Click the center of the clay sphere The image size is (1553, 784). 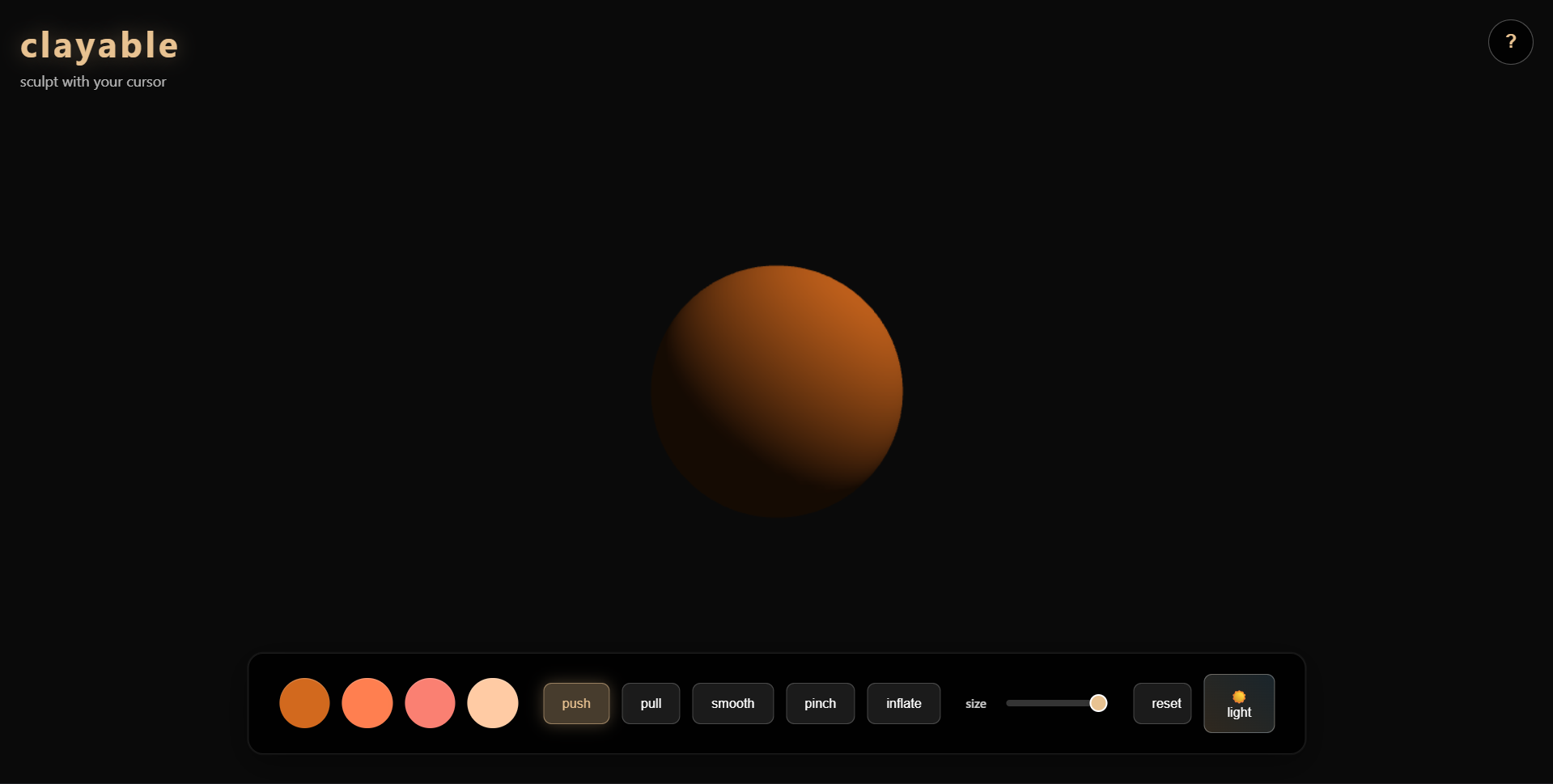(x=777, y=392)
